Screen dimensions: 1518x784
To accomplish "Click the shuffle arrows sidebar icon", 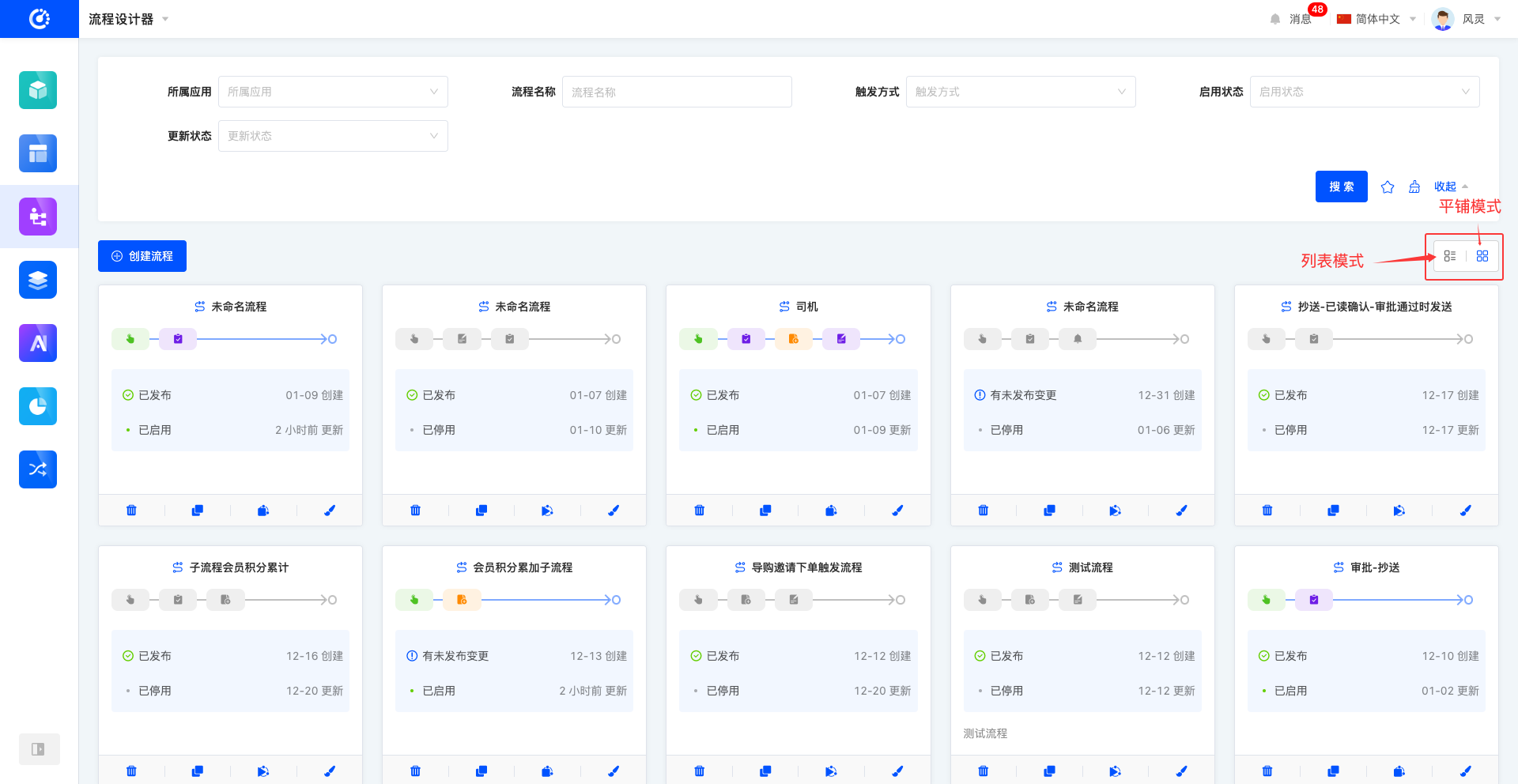I will pos(38,469).
